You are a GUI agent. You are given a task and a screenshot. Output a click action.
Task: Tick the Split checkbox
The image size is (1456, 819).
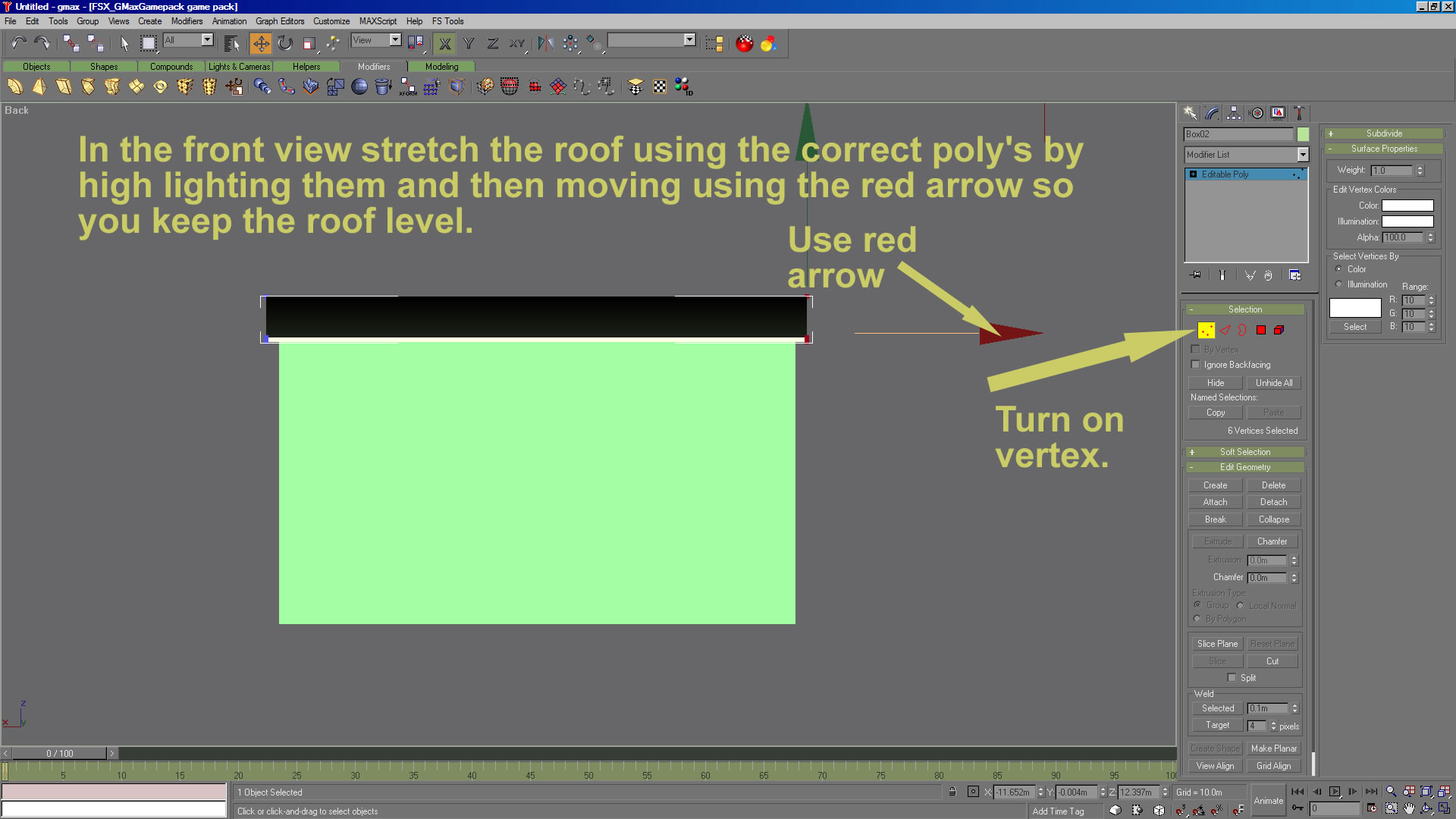[x=1232, y=678]
